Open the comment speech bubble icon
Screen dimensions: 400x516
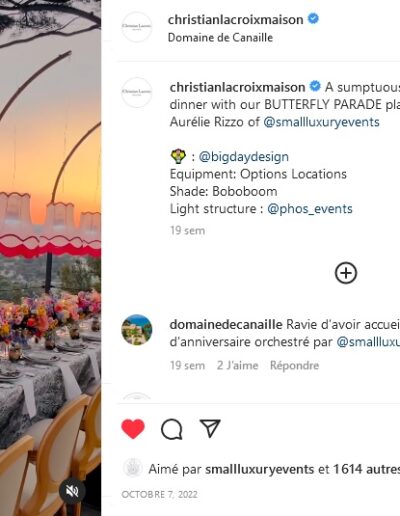[172, 429]
